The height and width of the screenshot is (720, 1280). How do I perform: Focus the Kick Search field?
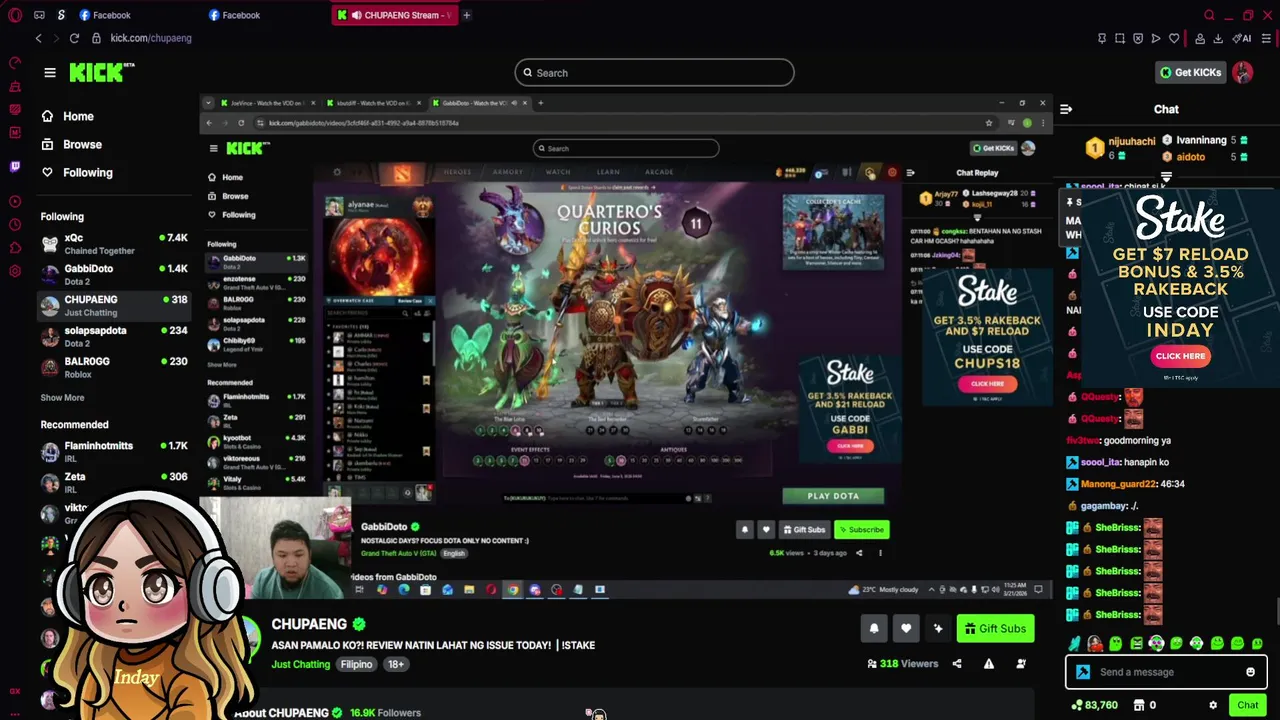coord(655,72)
